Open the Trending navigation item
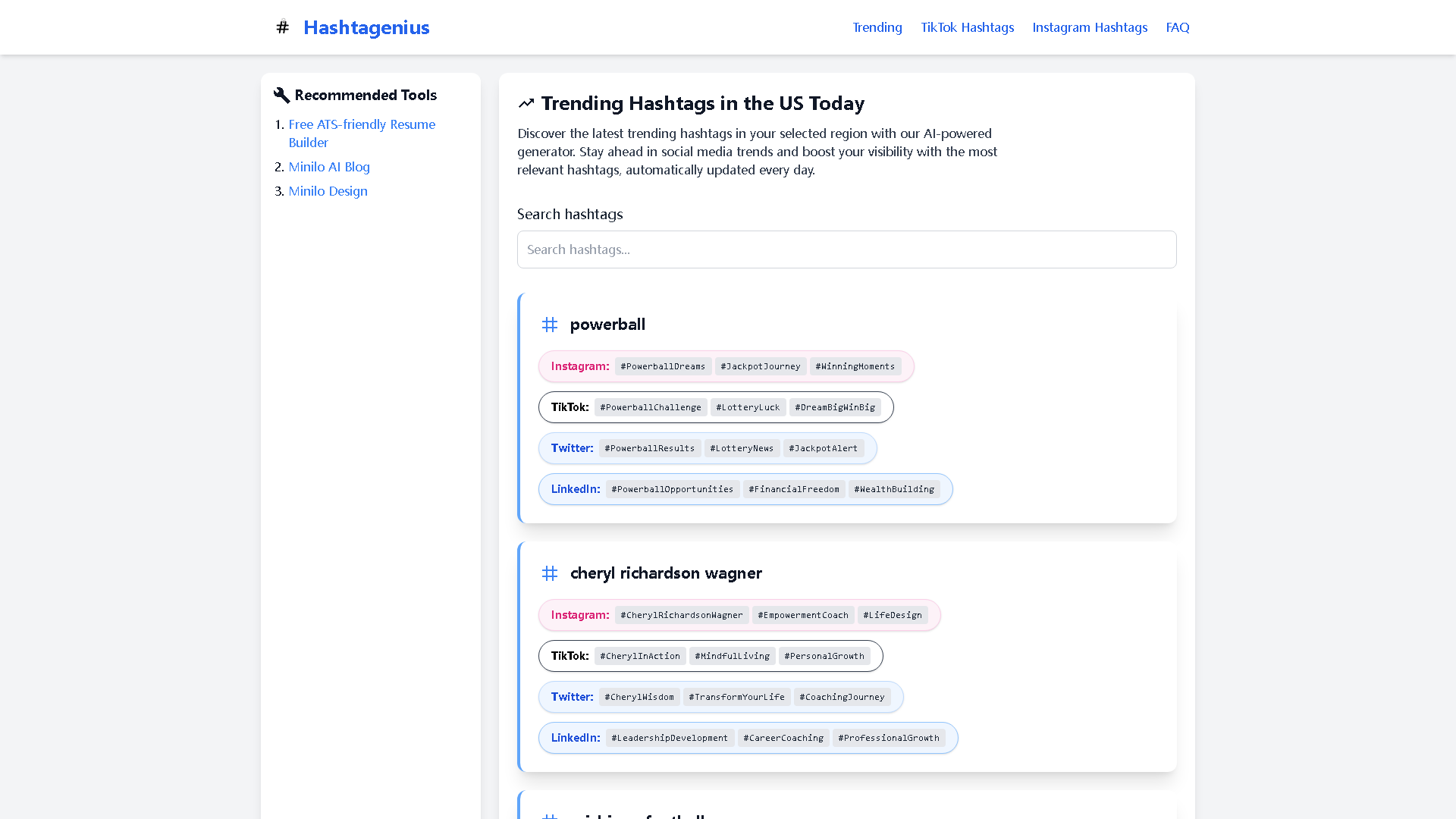1456x819 pixels. tap(877, 27)
